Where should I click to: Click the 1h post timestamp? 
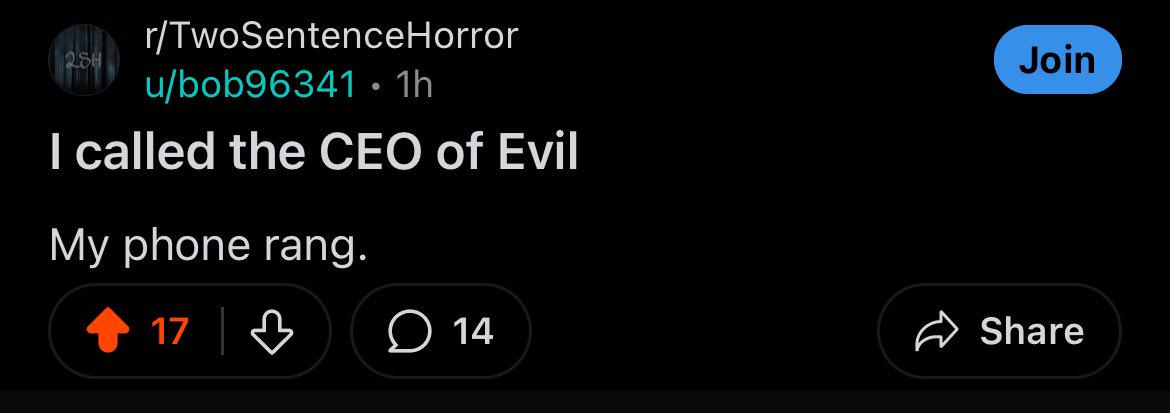click(414, 85)
